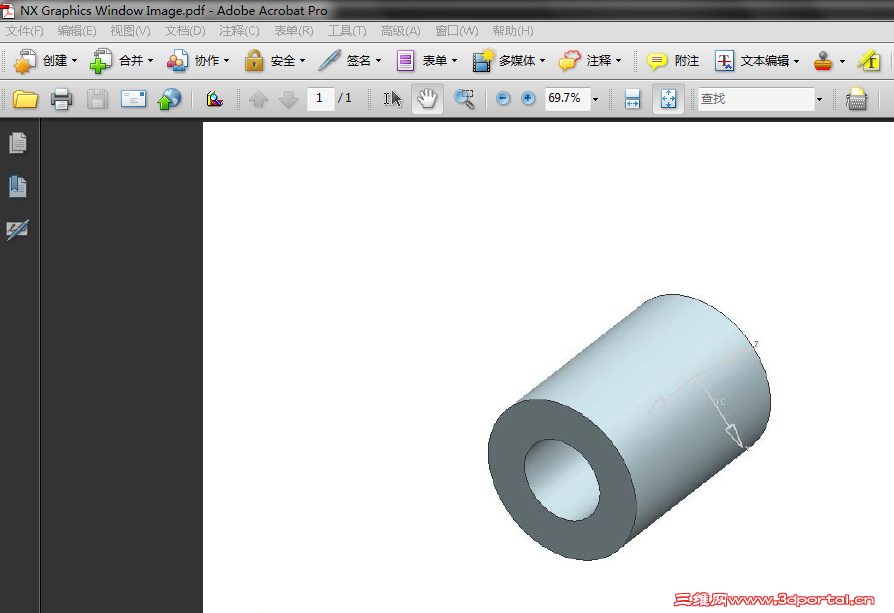Open the 文件(F) menu

pyautogui.click(x=25, y=31)
